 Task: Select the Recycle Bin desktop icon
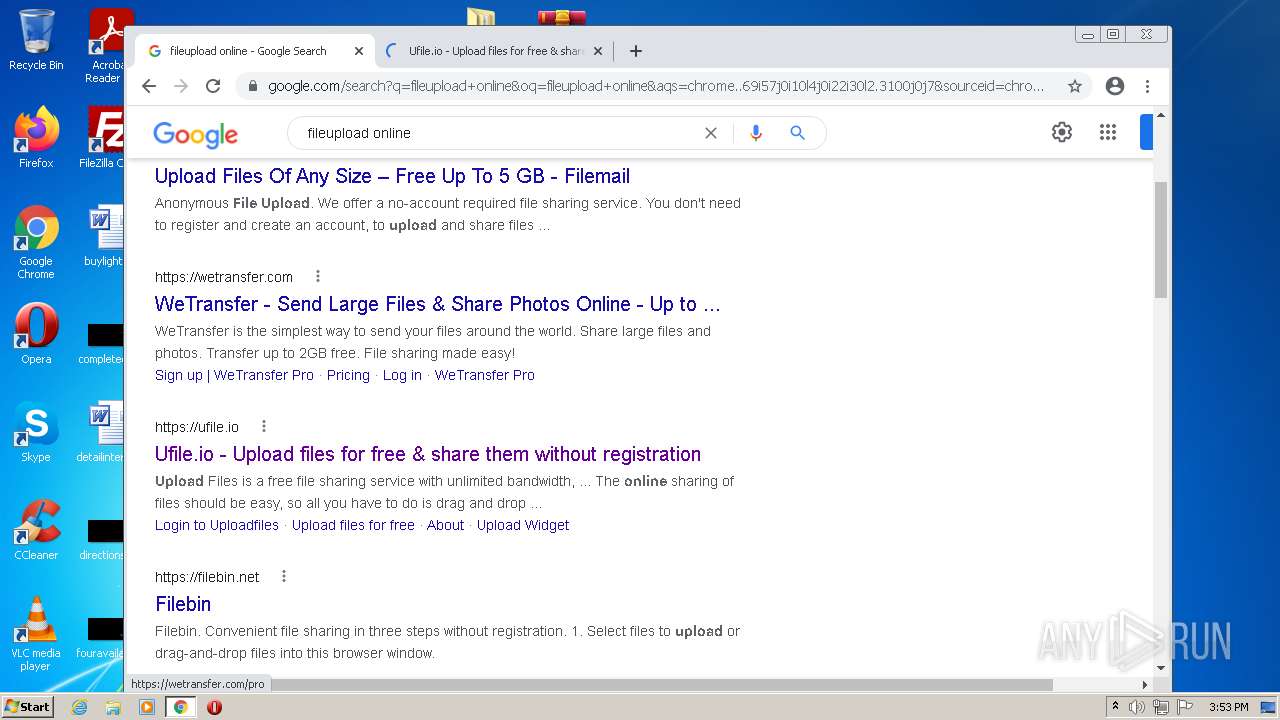coord(36,40)
